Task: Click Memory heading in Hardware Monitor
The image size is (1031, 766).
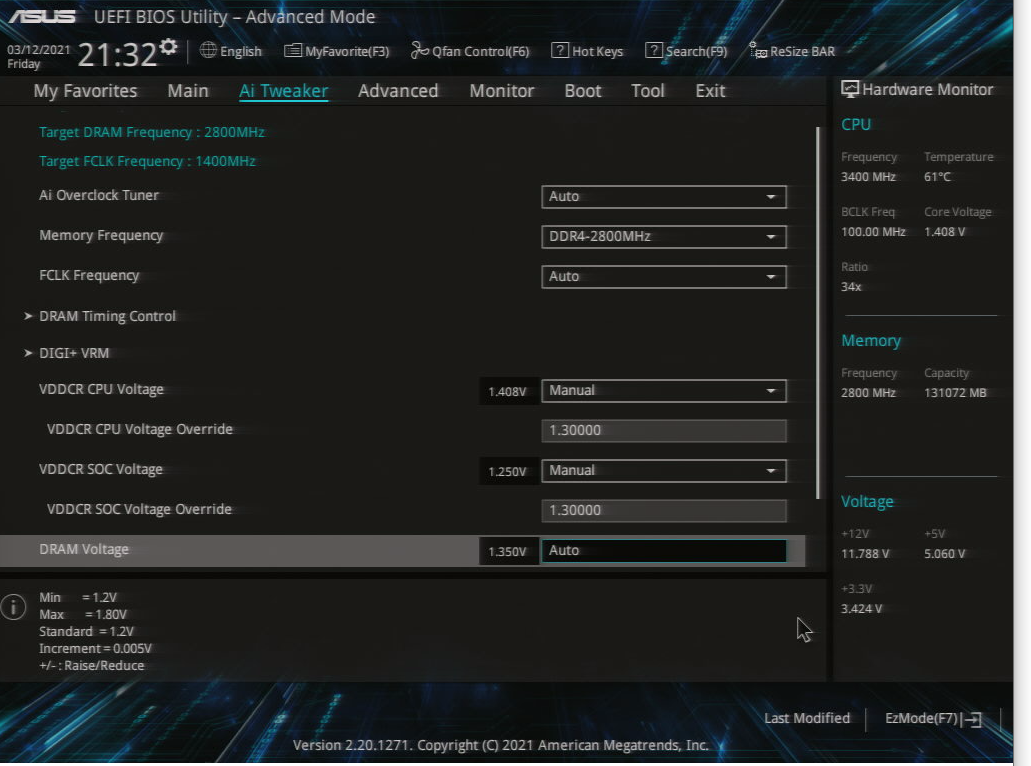Action: (x=871, y=341)
